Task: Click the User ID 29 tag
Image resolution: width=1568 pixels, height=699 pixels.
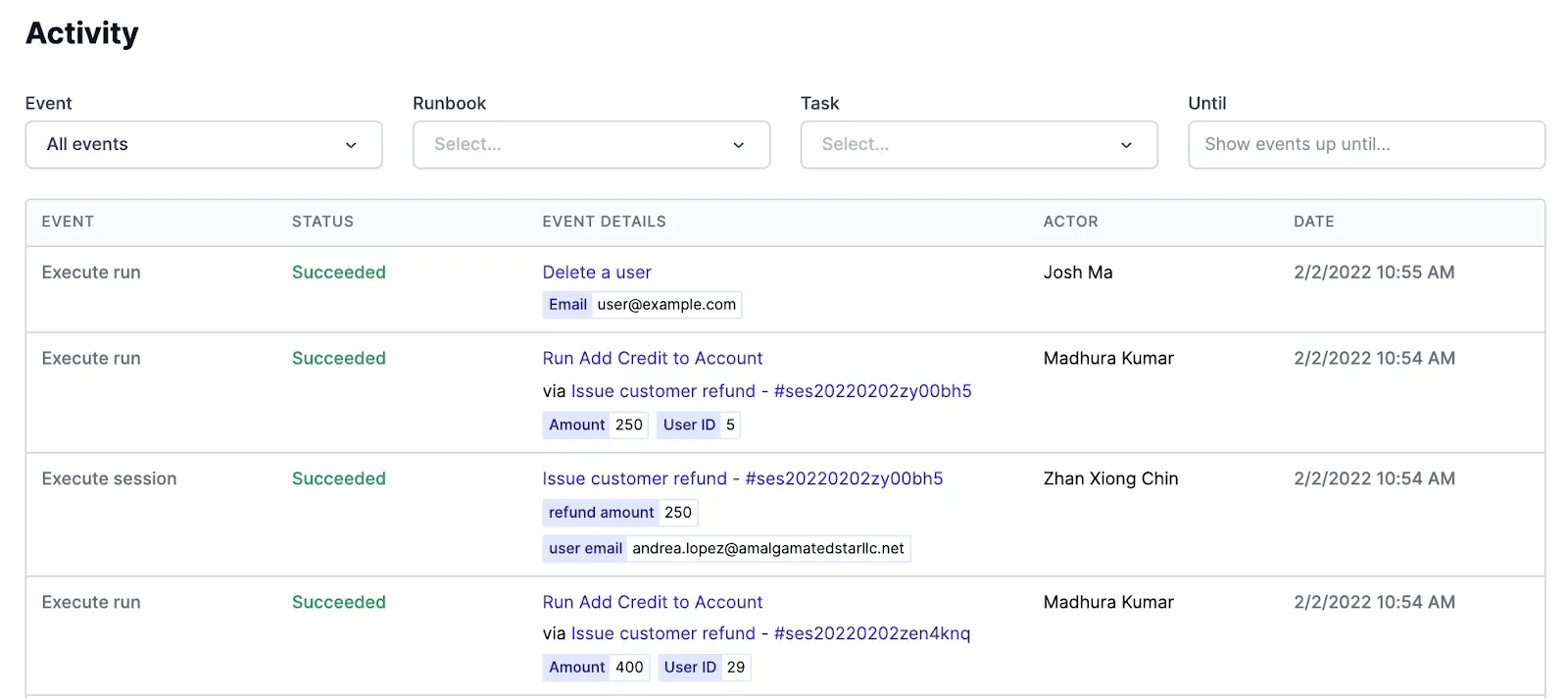Action: [x=705, y=668]
